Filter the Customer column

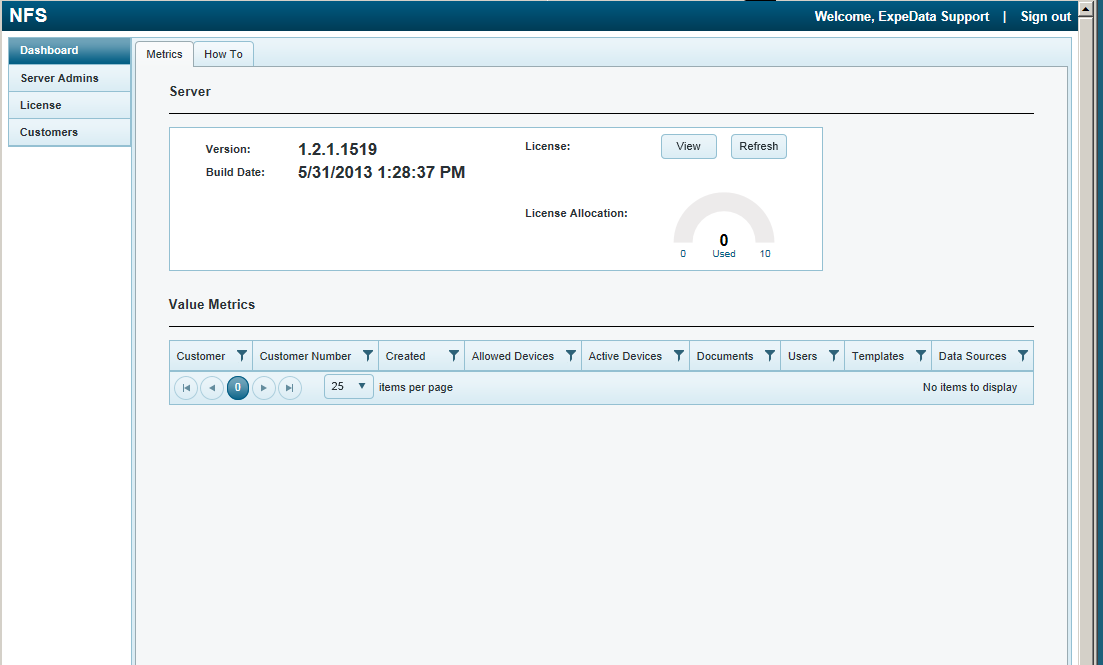click(x=241, y=355)
